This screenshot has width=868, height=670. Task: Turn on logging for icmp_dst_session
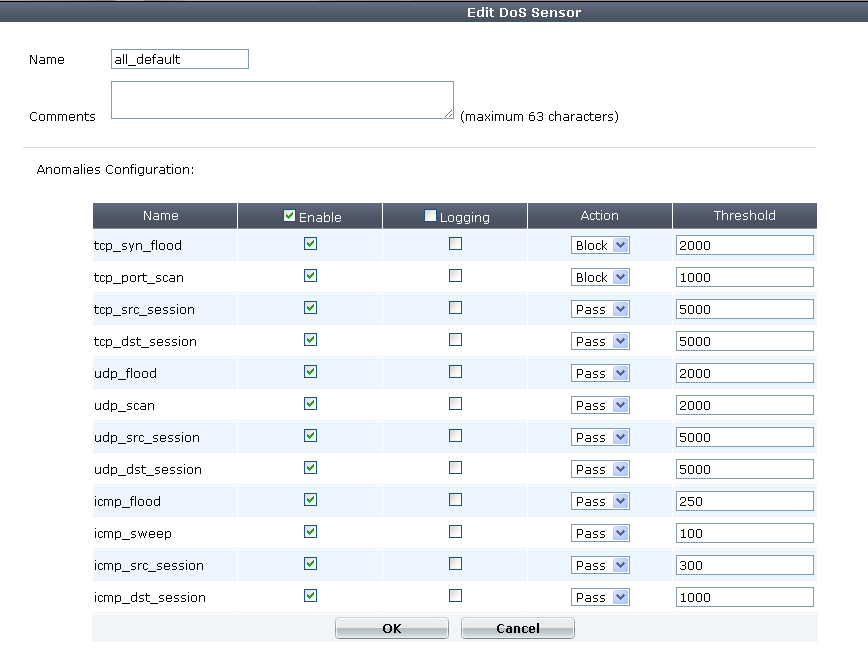pyautogui.click(x=456, y=596)
